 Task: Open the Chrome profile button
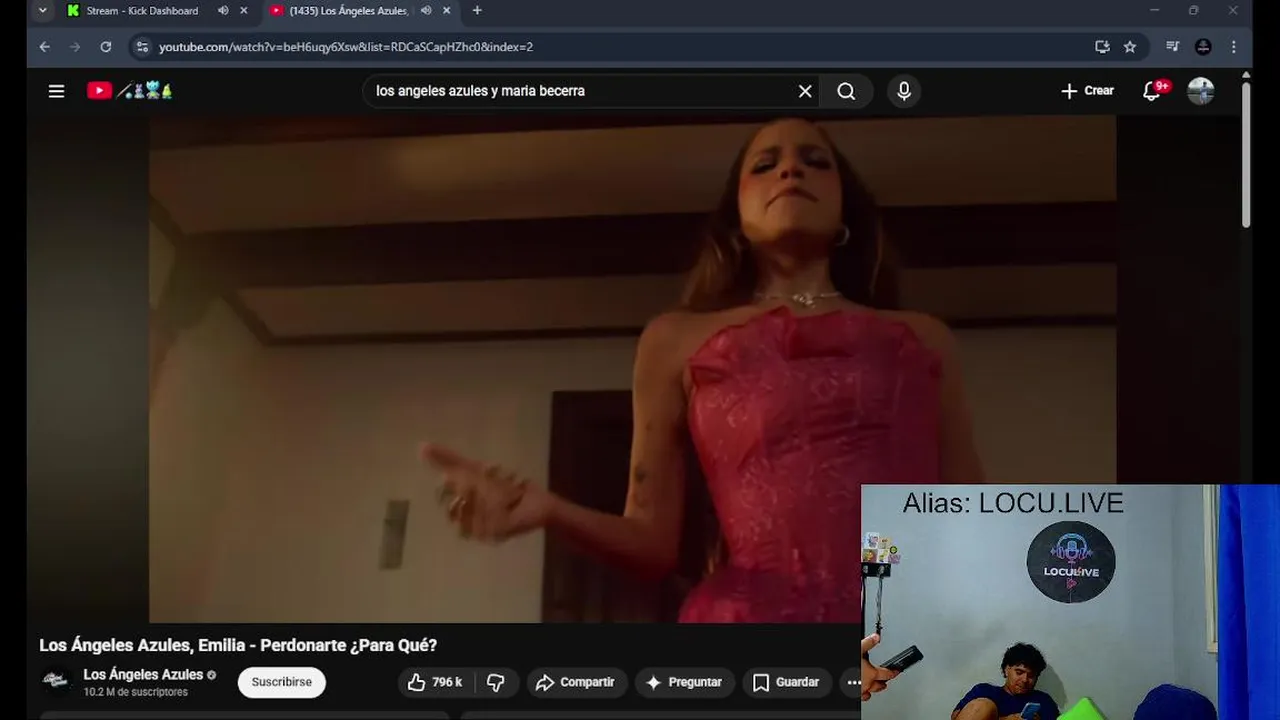(x=1203, y=47)
